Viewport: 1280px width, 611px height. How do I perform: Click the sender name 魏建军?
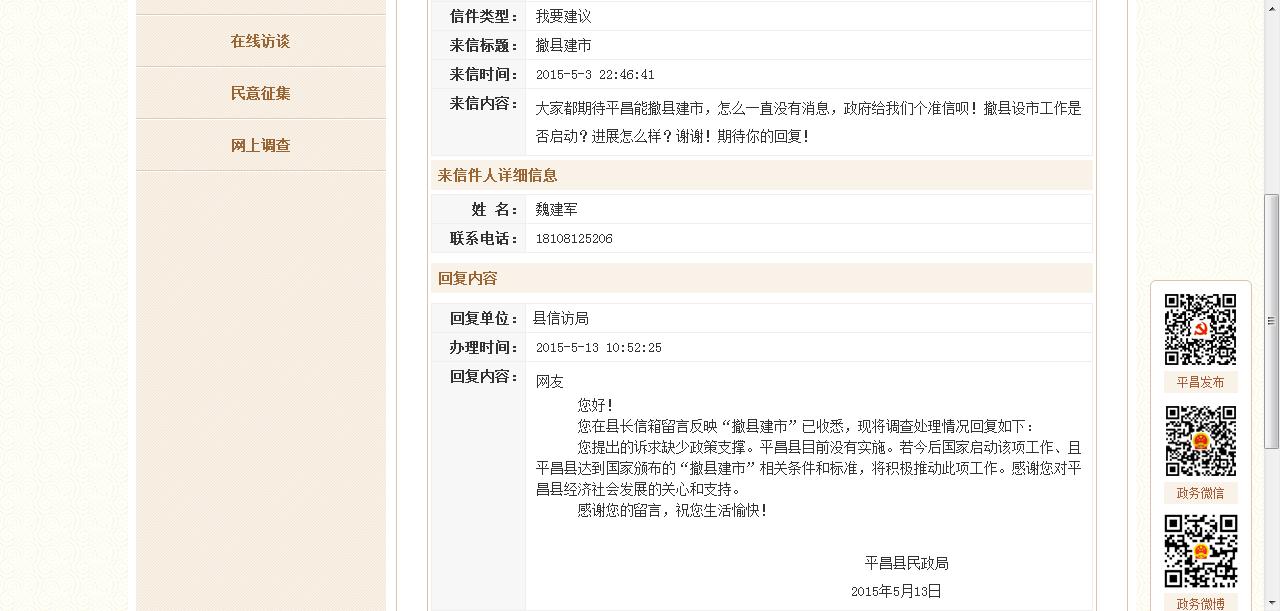[556, 209]
